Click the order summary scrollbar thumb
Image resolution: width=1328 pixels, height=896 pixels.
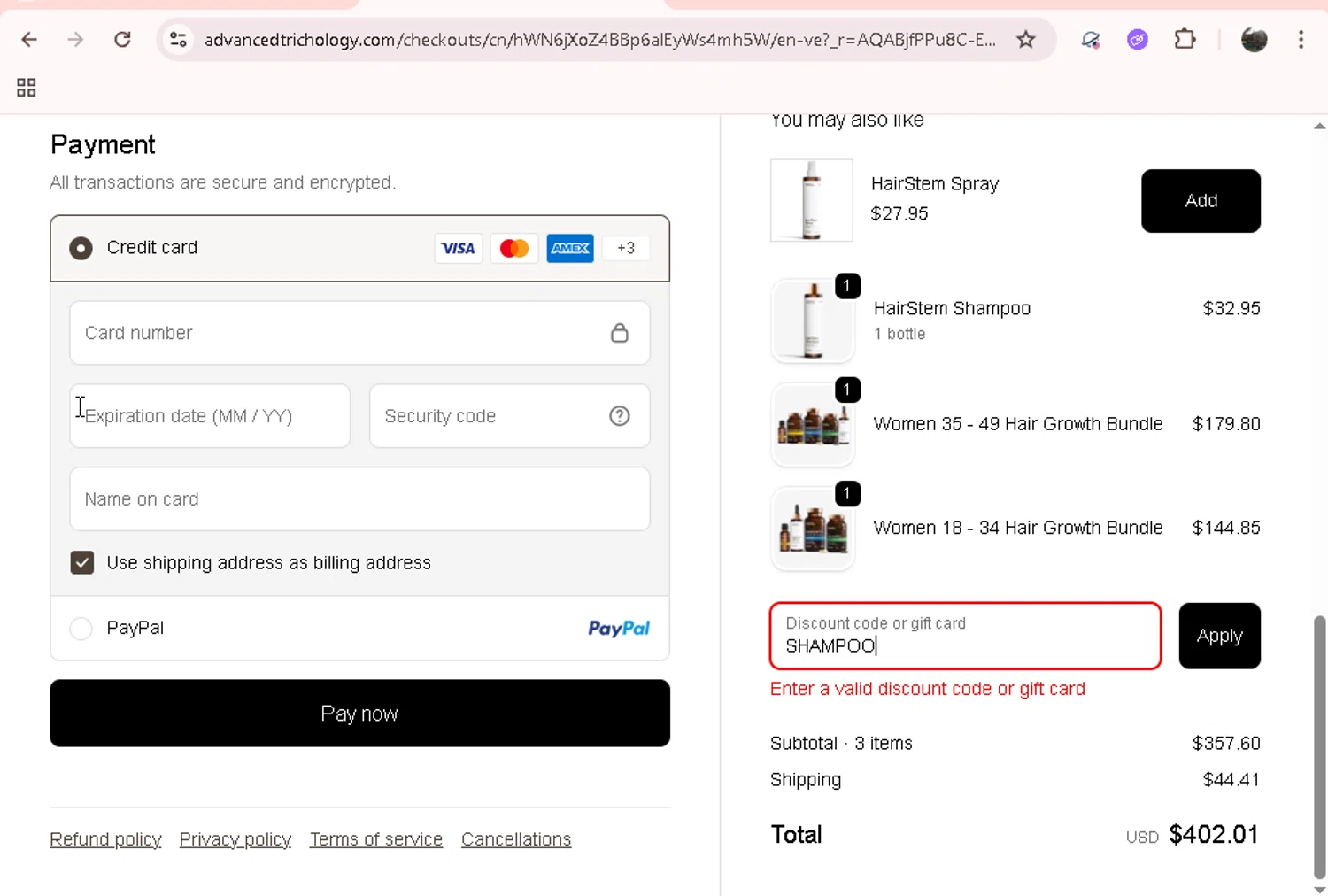(1319, 746)
